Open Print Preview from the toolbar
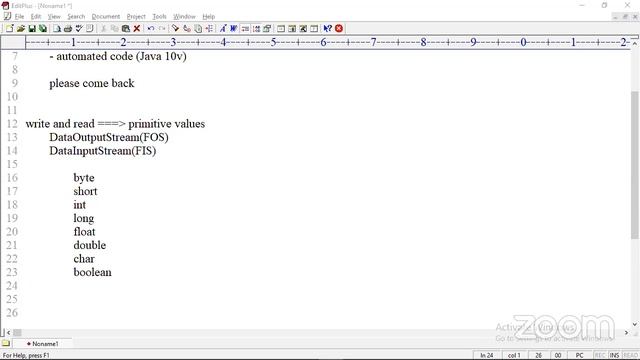Viewport: 640px width, 360px height. click(57, 29)
